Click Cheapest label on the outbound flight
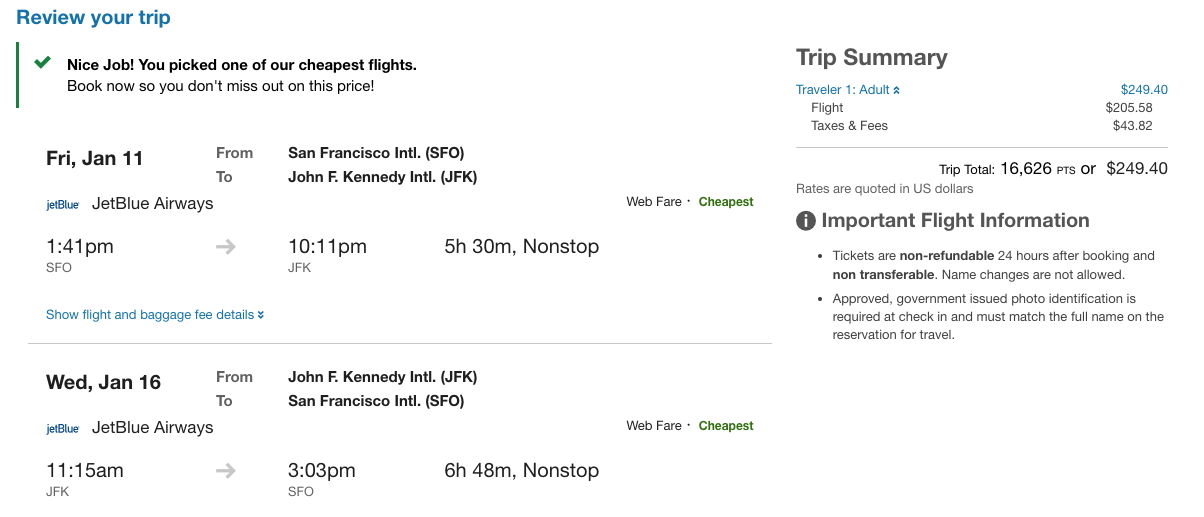The width and height of the screenshot is (1204, 517). pyautogui.click(x=726, y=202)
